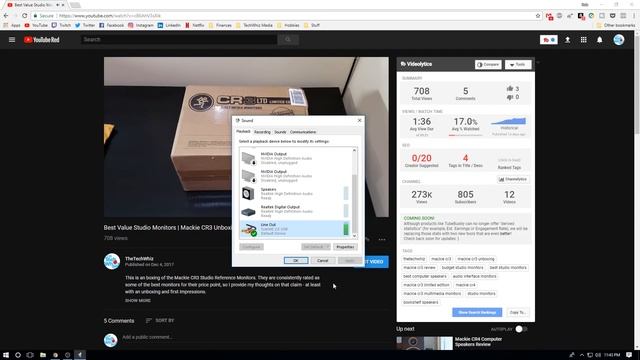Open the LinkedIn bookmark
640x360 pixels.
[x=169, y=25]
